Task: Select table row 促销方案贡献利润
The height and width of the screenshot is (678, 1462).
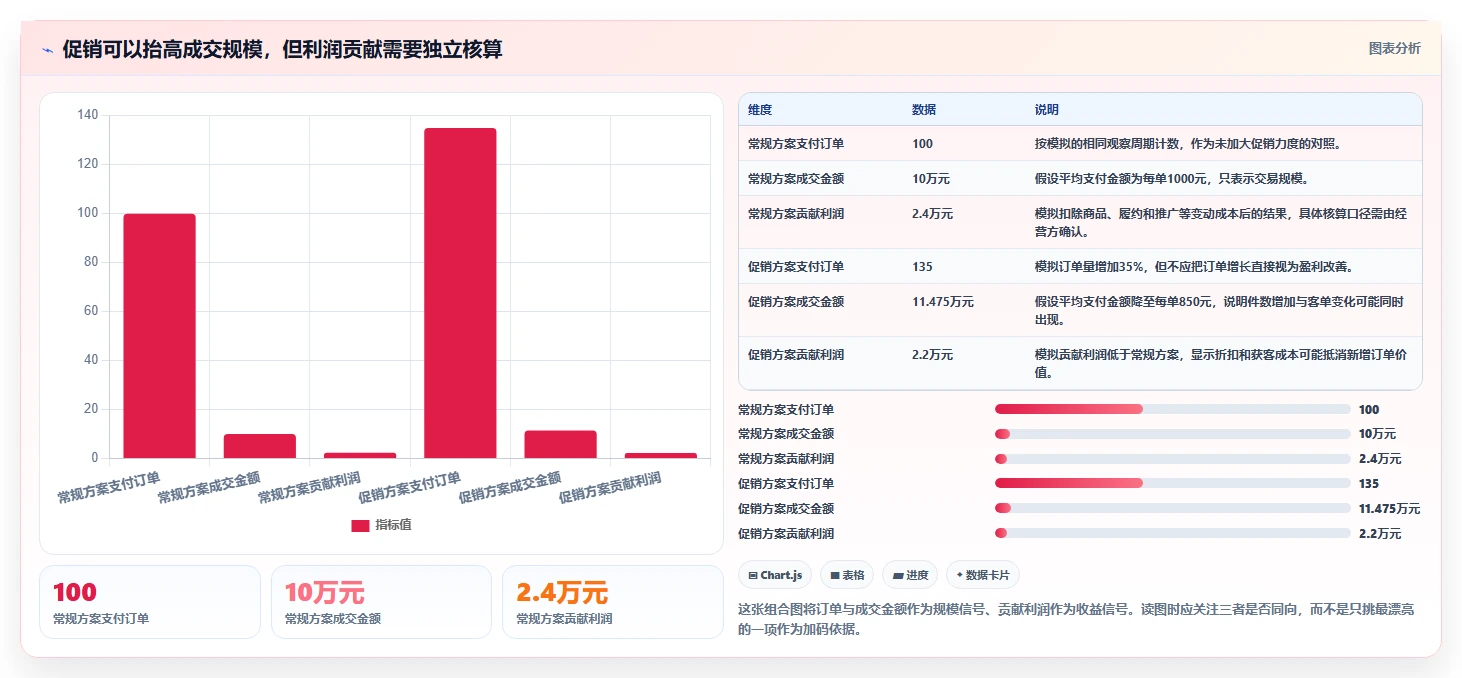Action: (1080, 363)
